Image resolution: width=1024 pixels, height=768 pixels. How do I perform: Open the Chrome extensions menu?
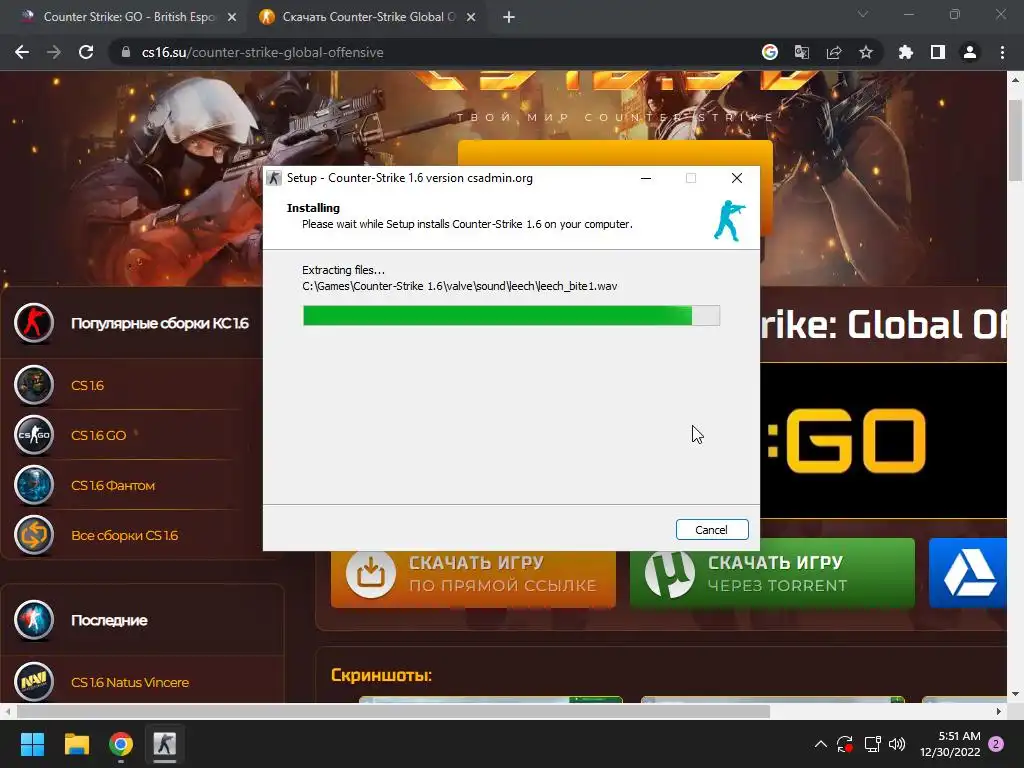pos(906,52)
